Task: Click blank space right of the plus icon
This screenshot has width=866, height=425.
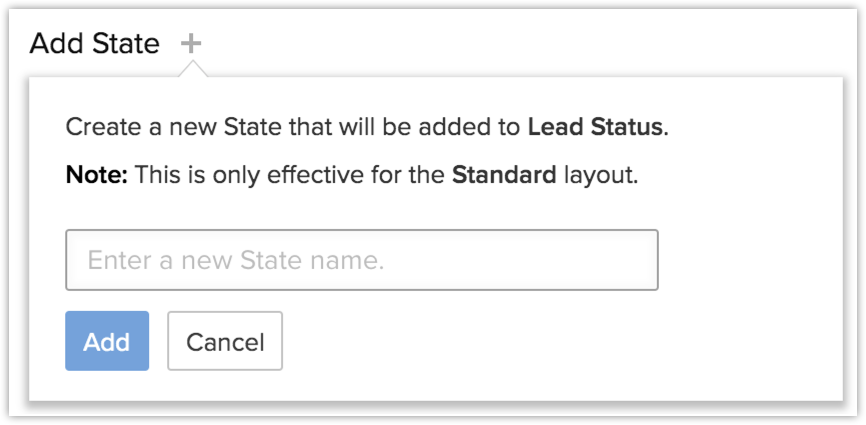Action: tap(500, 43)
